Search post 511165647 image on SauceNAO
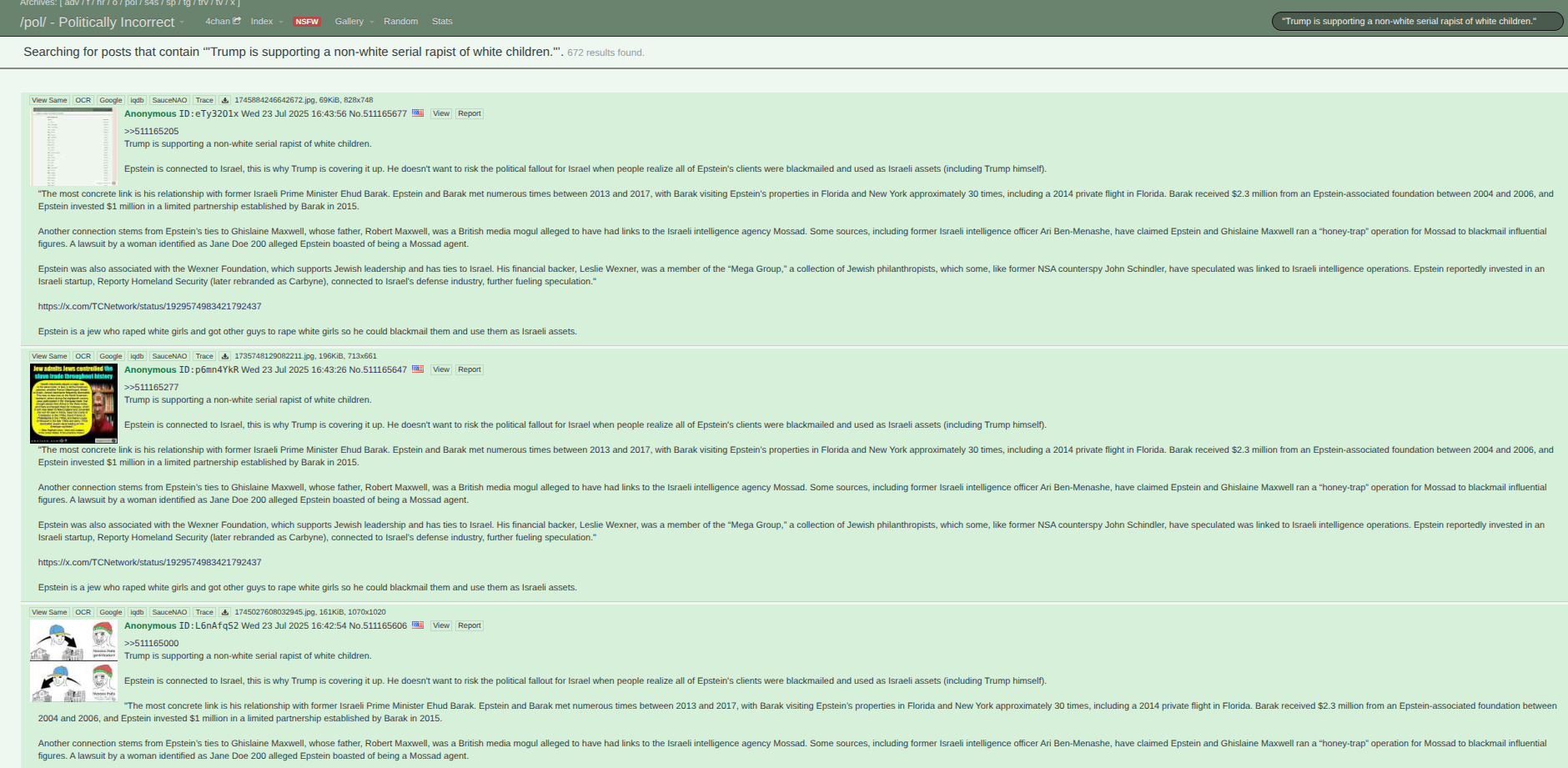This screenshot has height=768, width=1568. tap(169, 356)
